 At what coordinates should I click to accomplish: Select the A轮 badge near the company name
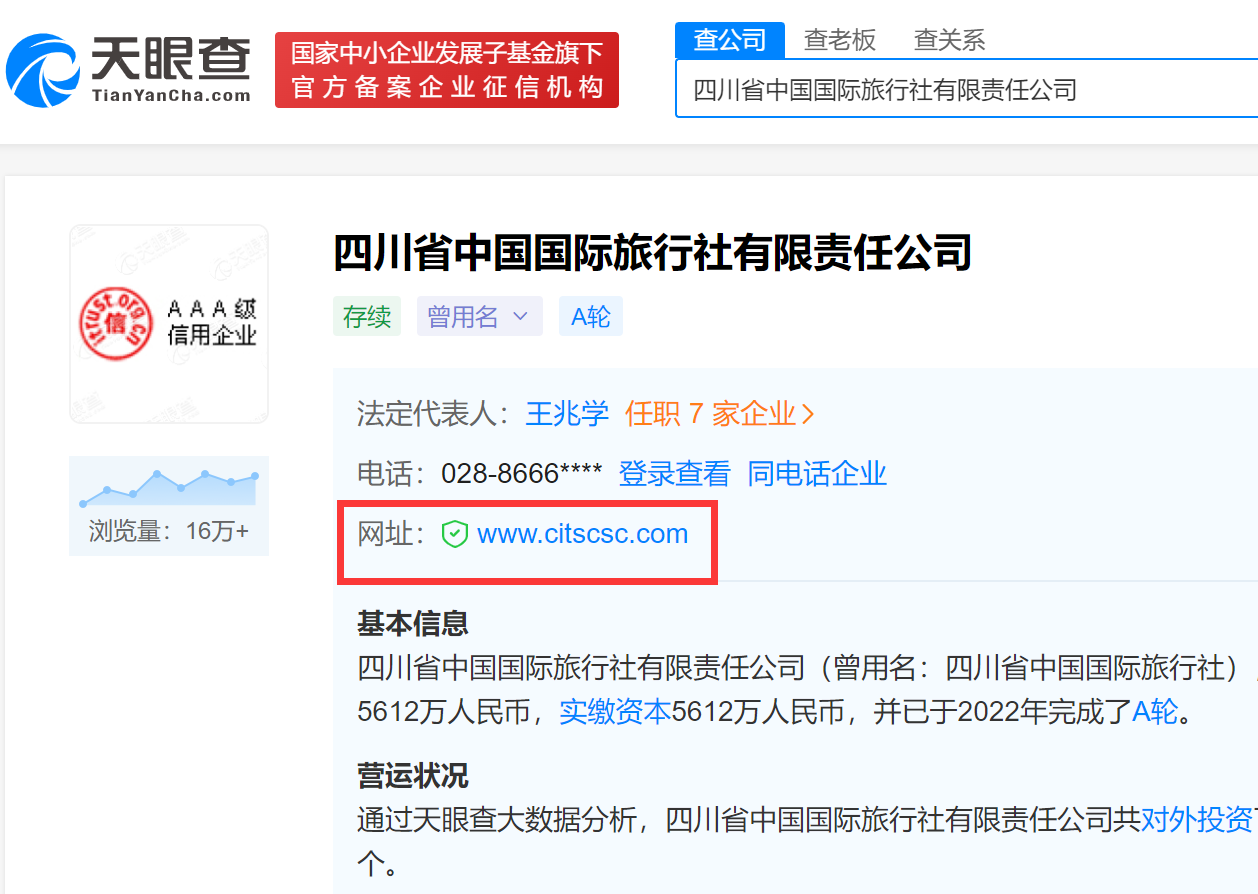[x=590, y=316]
